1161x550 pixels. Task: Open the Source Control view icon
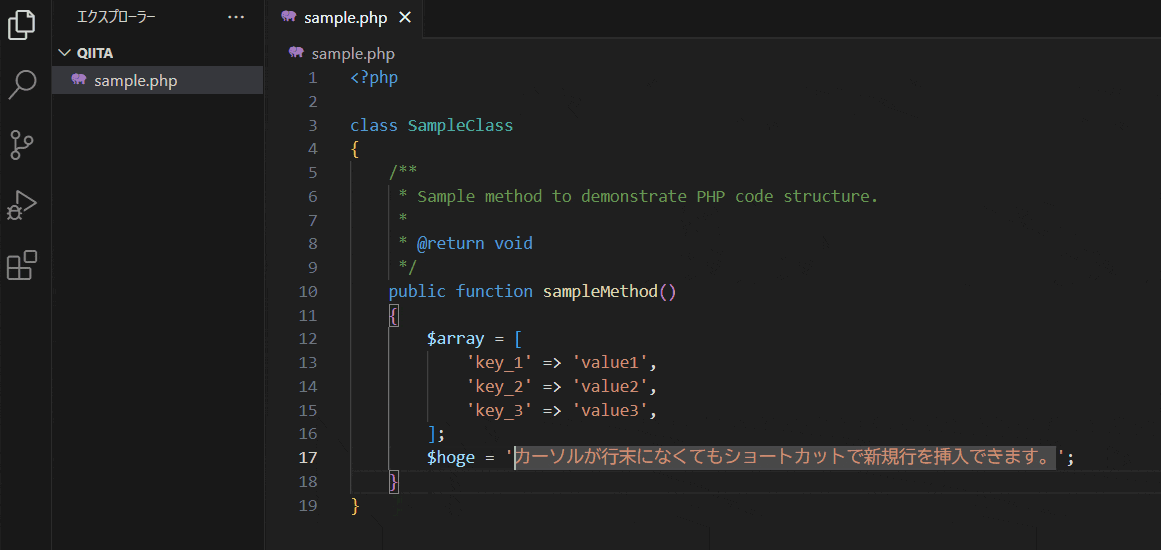pyautogui.click(x=21, y=145)
